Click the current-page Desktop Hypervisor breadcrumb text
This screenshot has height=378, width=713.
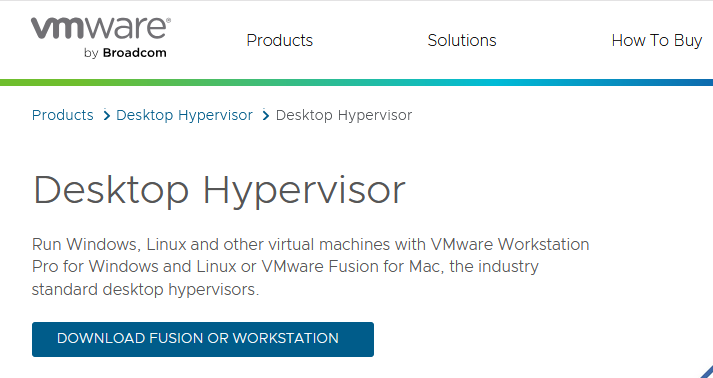[x=344, y=115]
